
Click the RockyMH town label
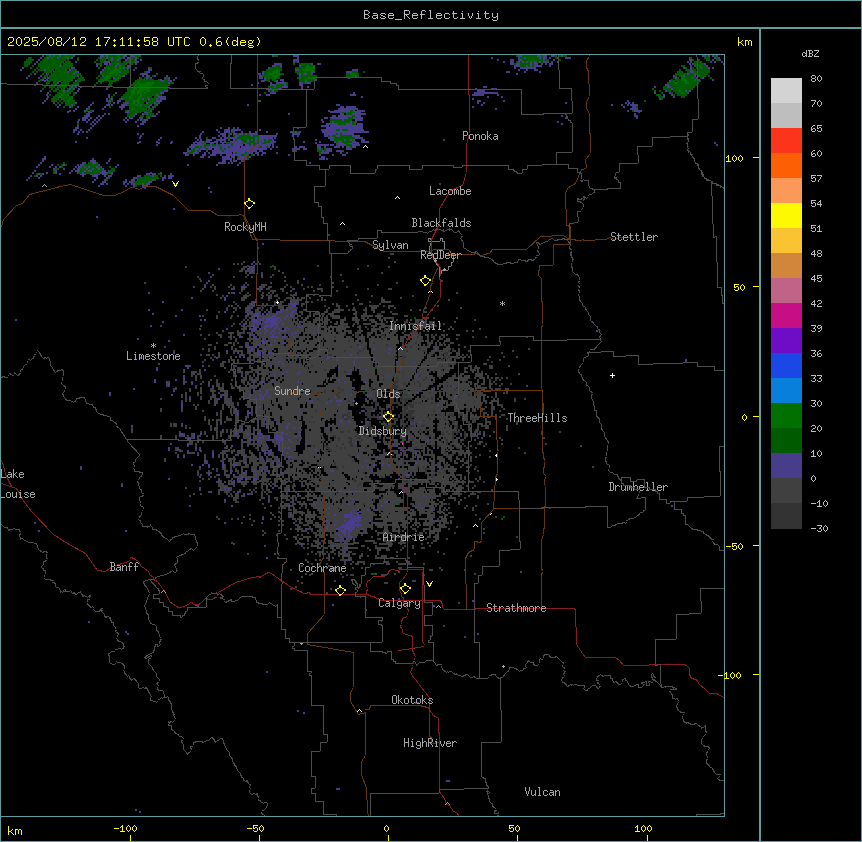pyautogui.click(x=245, y=227)
